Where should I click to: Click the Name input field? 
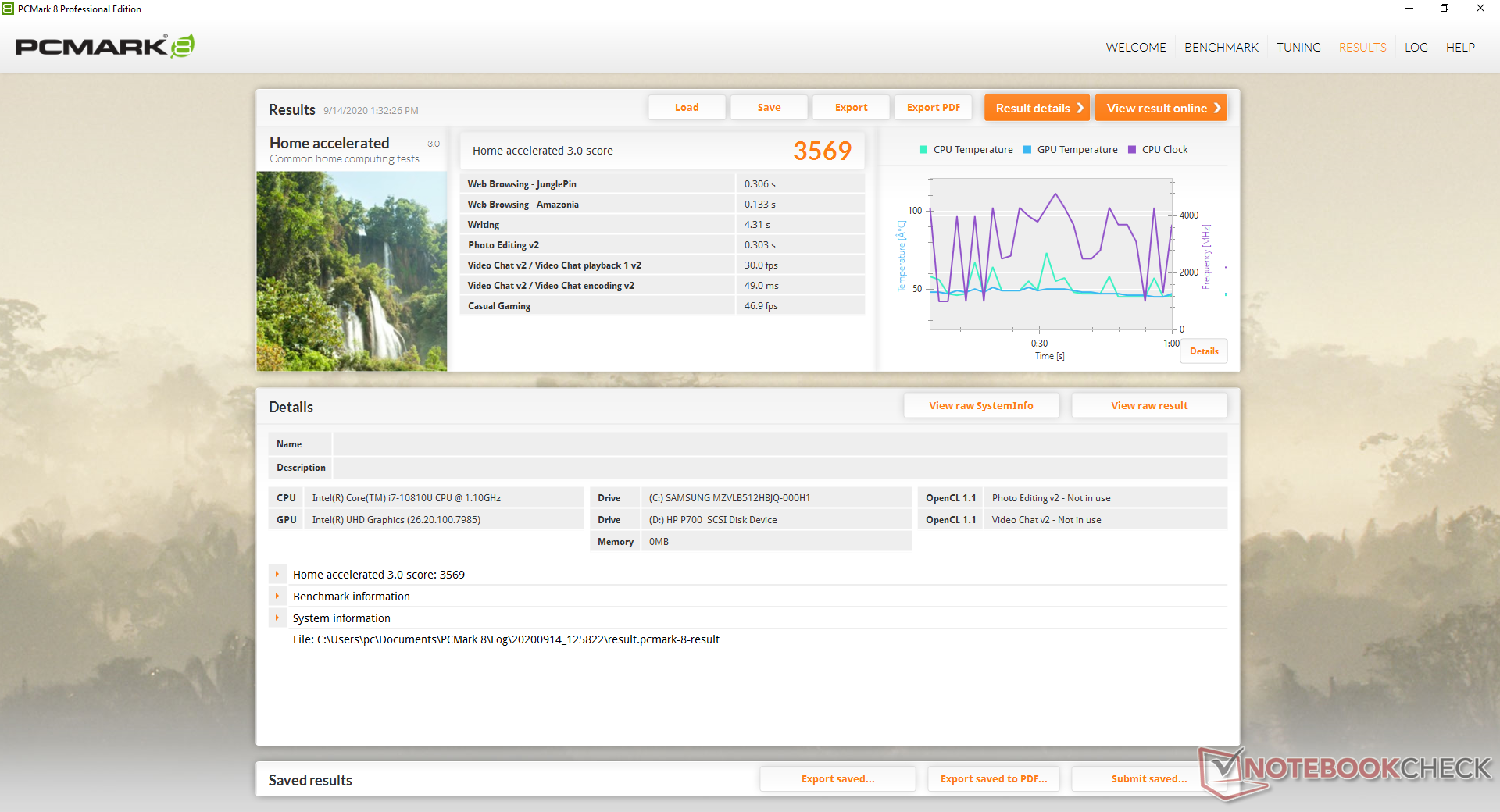(x=780, y=444)
